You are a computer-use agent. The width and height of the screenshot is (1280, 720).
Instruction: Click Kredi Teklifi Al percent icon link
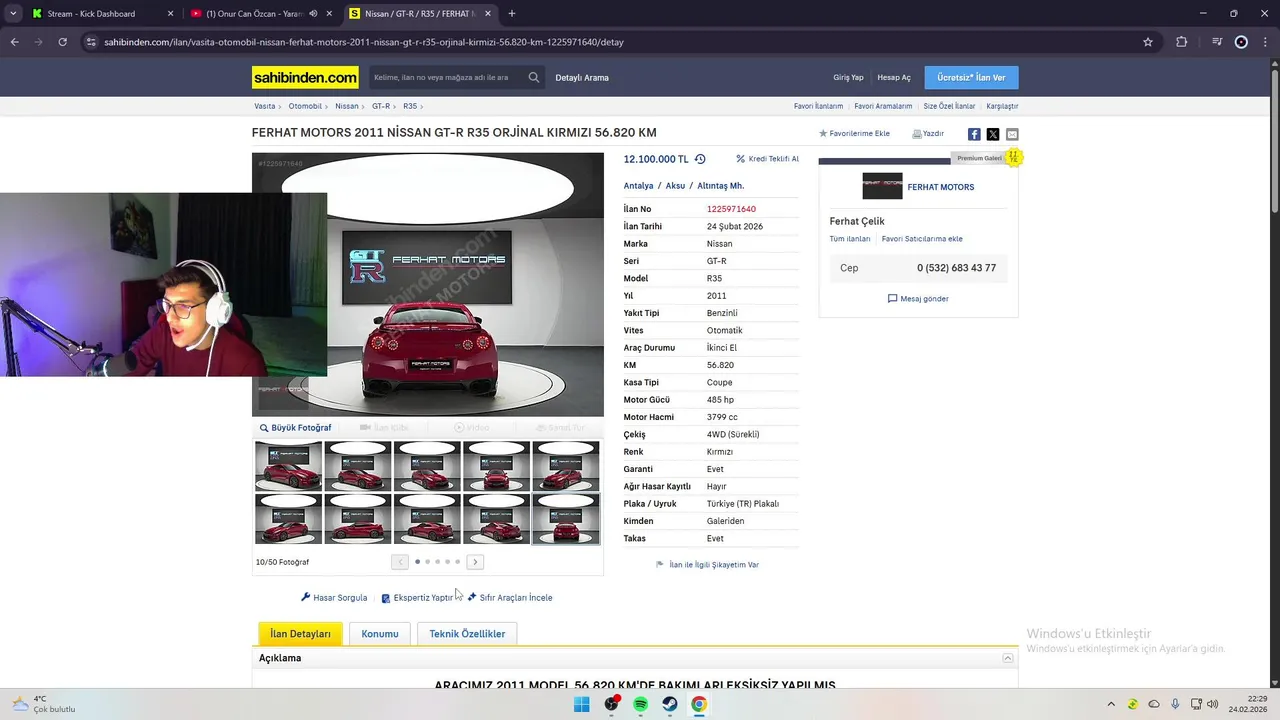coord(767,159)
